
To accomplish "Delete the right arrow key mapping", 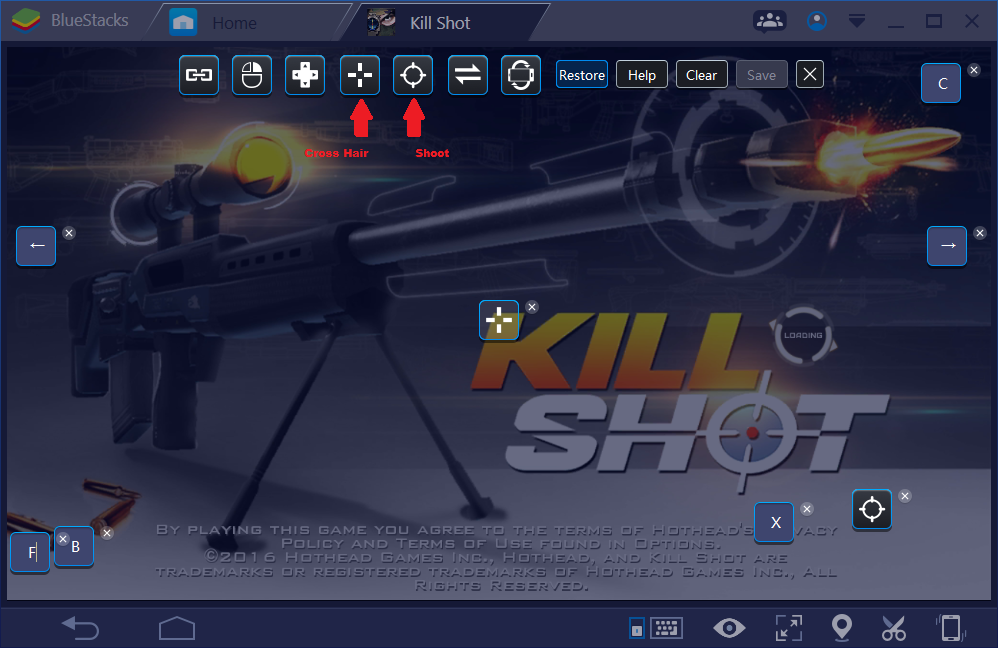I will (x=980, y=233).
